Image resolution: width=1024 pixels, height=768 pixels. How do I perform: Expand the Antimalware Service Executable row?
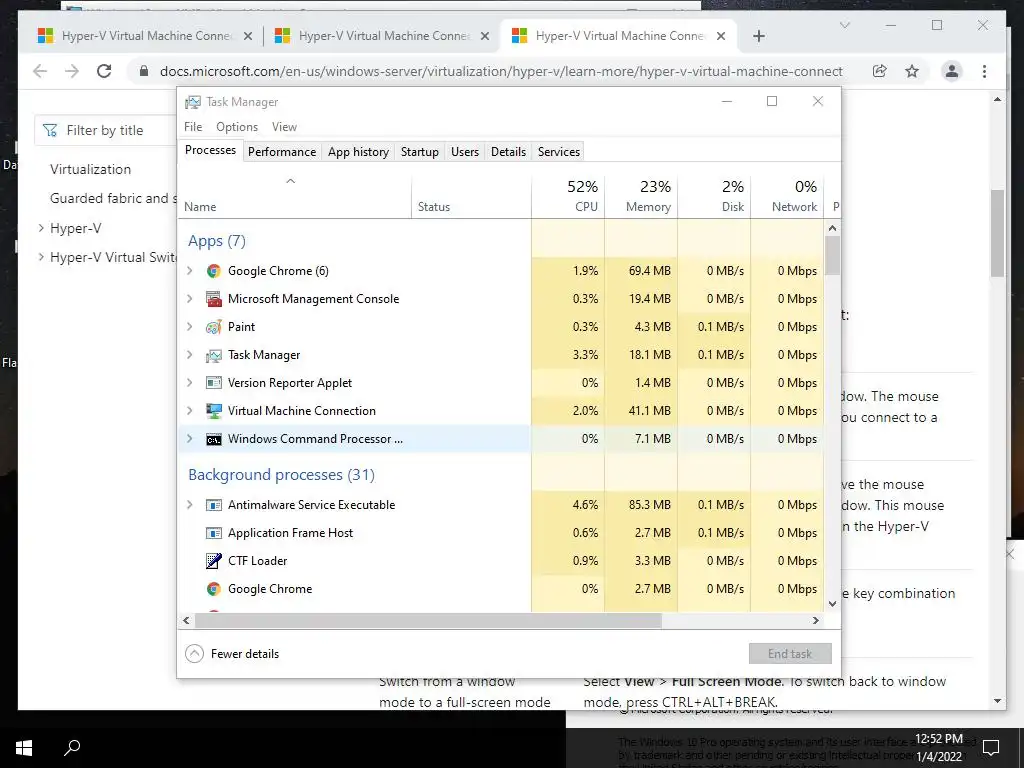[189, 505]
